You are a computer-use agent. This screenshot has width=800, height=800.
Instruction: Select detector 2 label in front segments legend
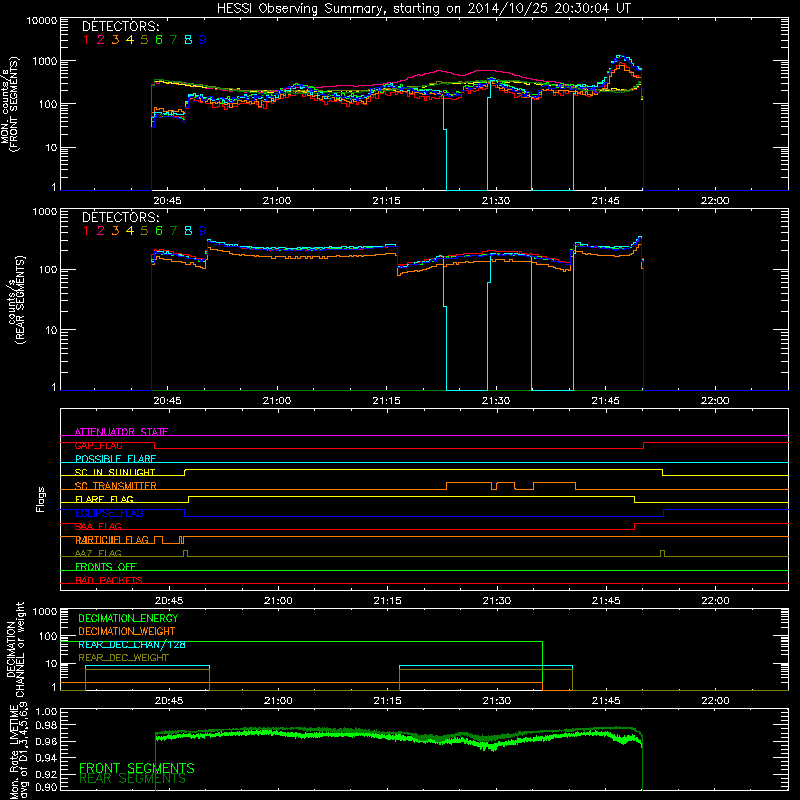click(x=101, y=40)
